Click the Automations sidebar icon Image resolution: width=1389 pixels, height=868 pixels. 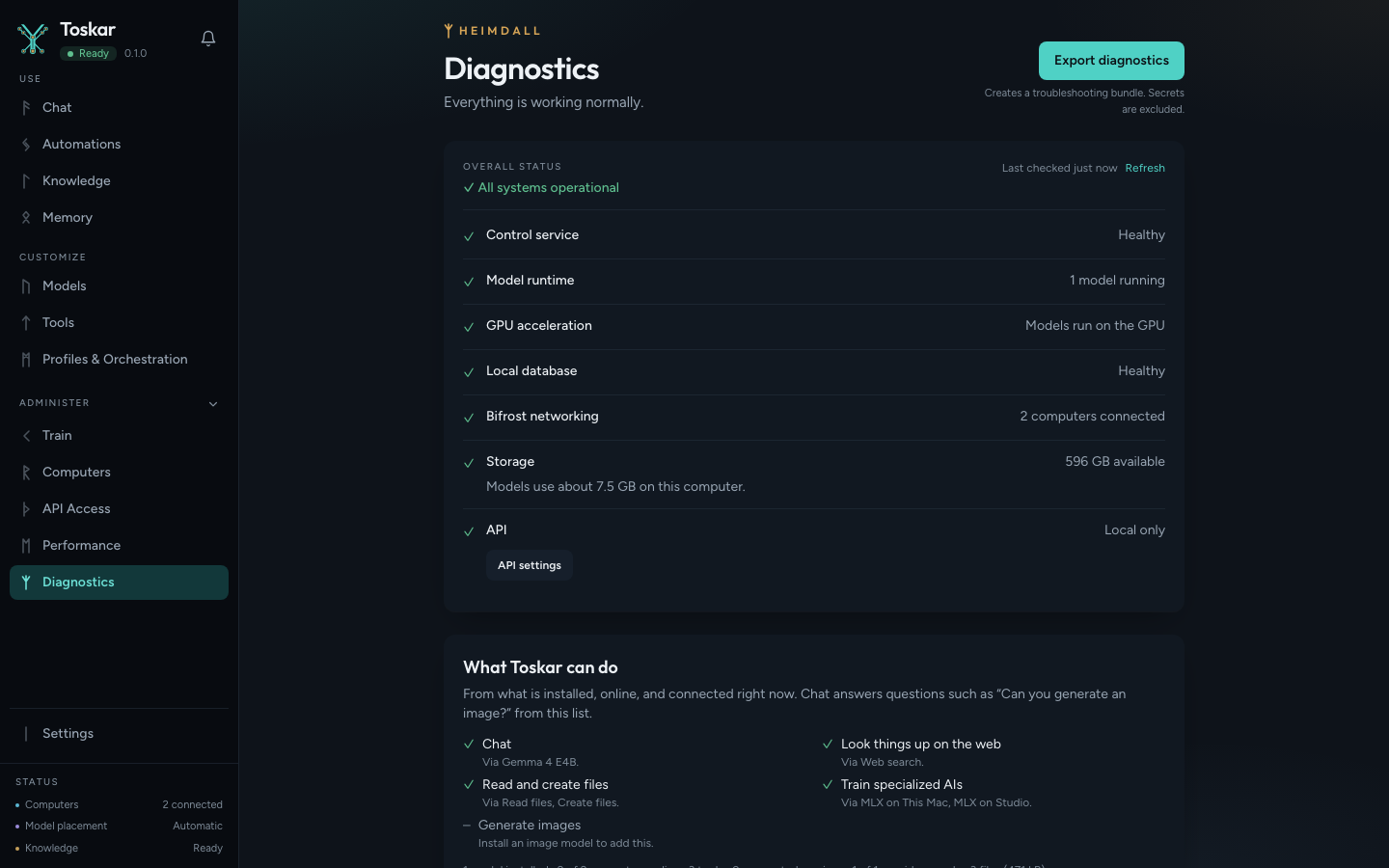tap(26, 145)
